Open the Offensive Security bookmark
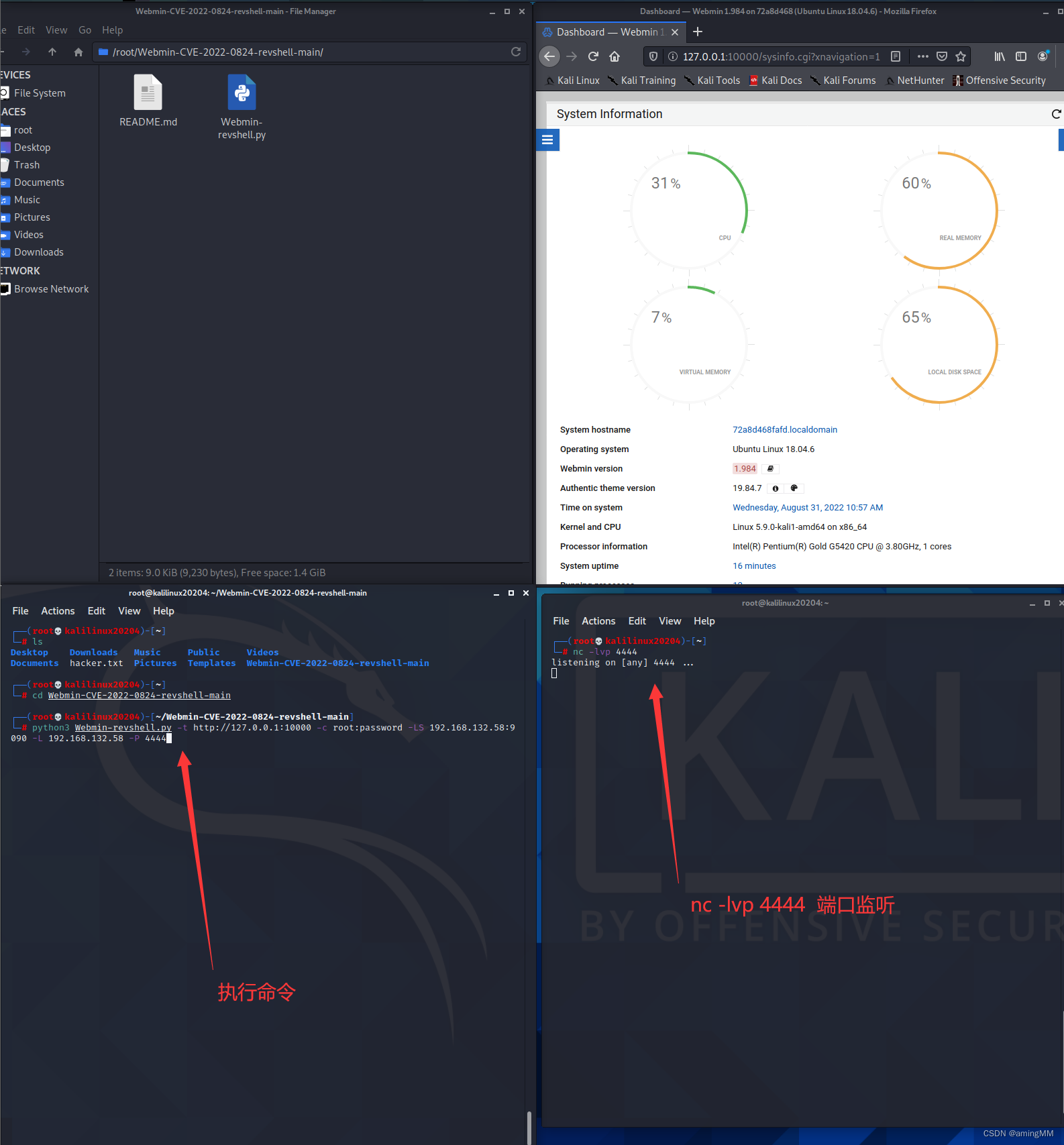The width and height of the screenshot is (1064, 1145). 999,80
